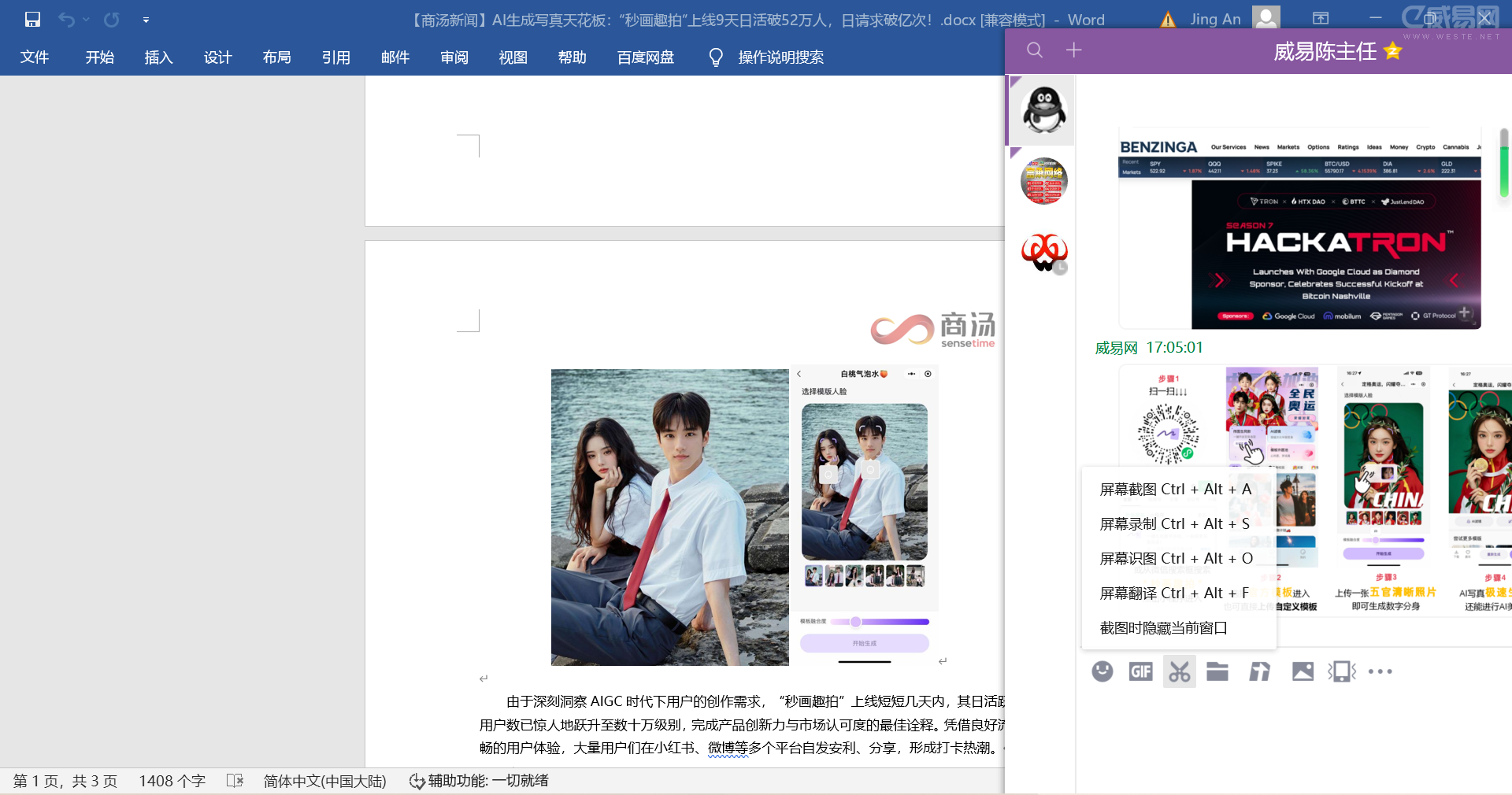Open the emoji picker in chat toolbar
The image size is (1512, 795).
1102,671
